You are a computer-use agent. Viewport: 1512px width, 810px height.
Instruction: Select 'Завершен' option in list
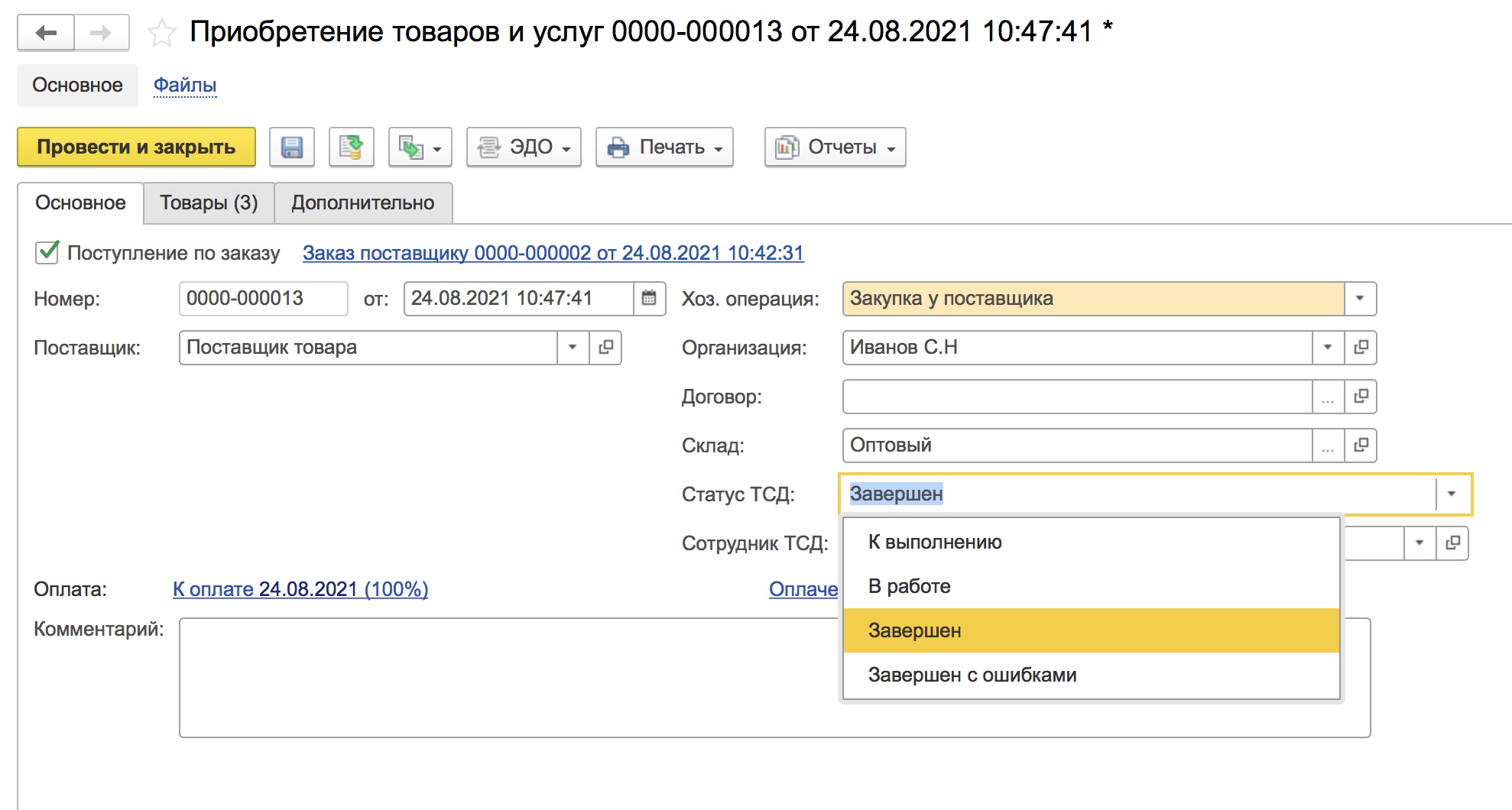(x=1092, y=630)
